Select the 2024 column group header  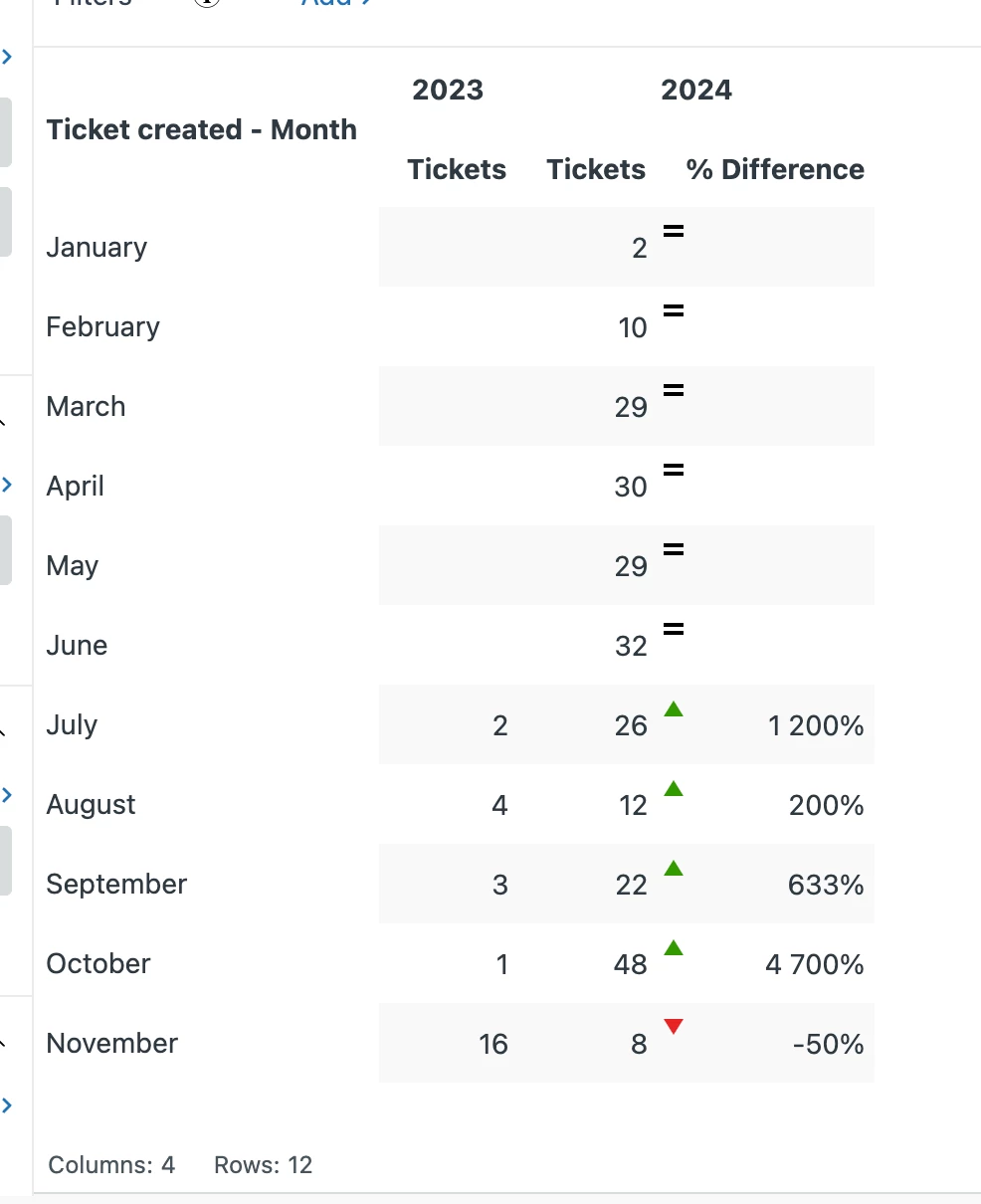pyautogui.click(x=695, y=90)
